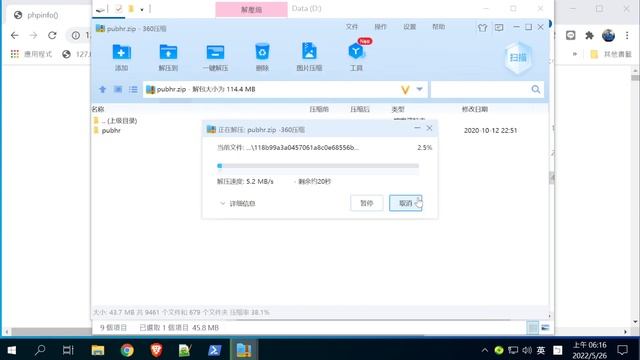
Task: Open the 其他書籤 bookmarks folder
Action: point(611,54)
